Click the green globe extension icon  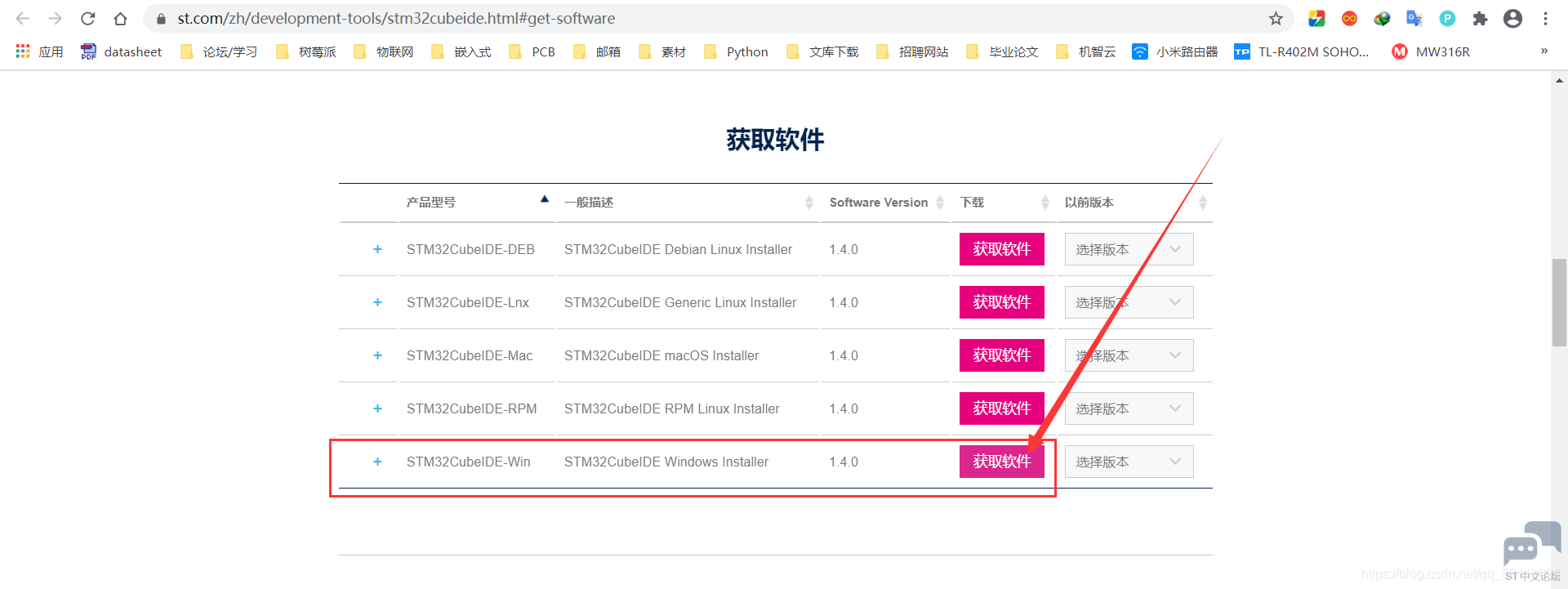(1382, 18)
